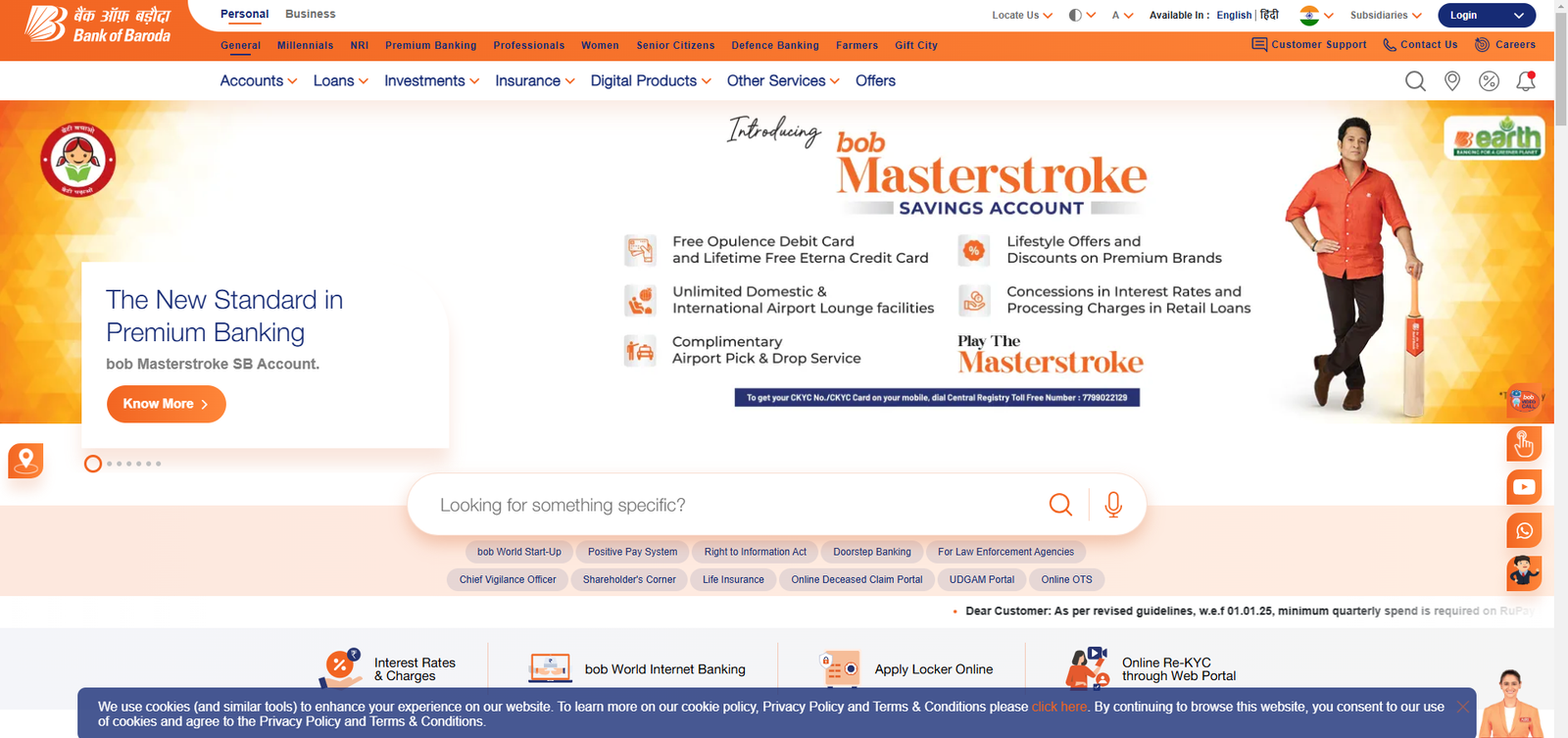Select the Positive Pay System chip
1568x738 pixels.
pos(632,552)
